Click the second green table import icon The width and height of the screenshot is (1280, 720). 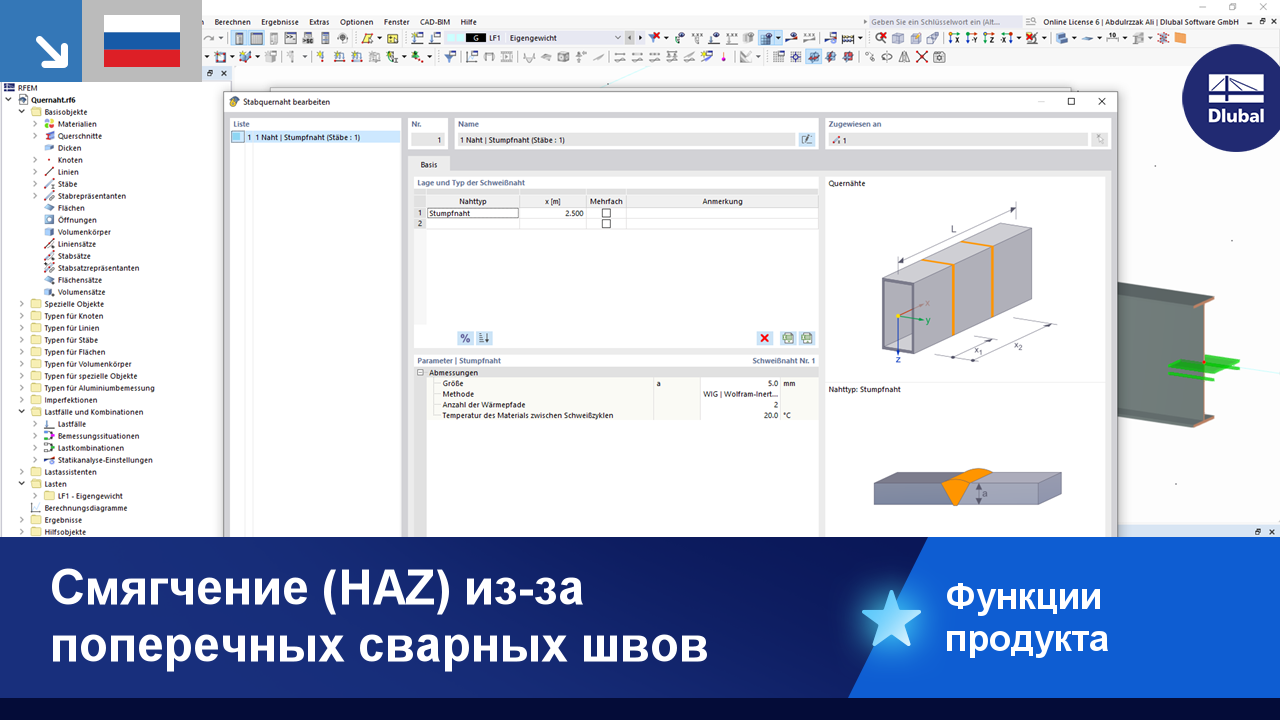(x=807, y=338)
